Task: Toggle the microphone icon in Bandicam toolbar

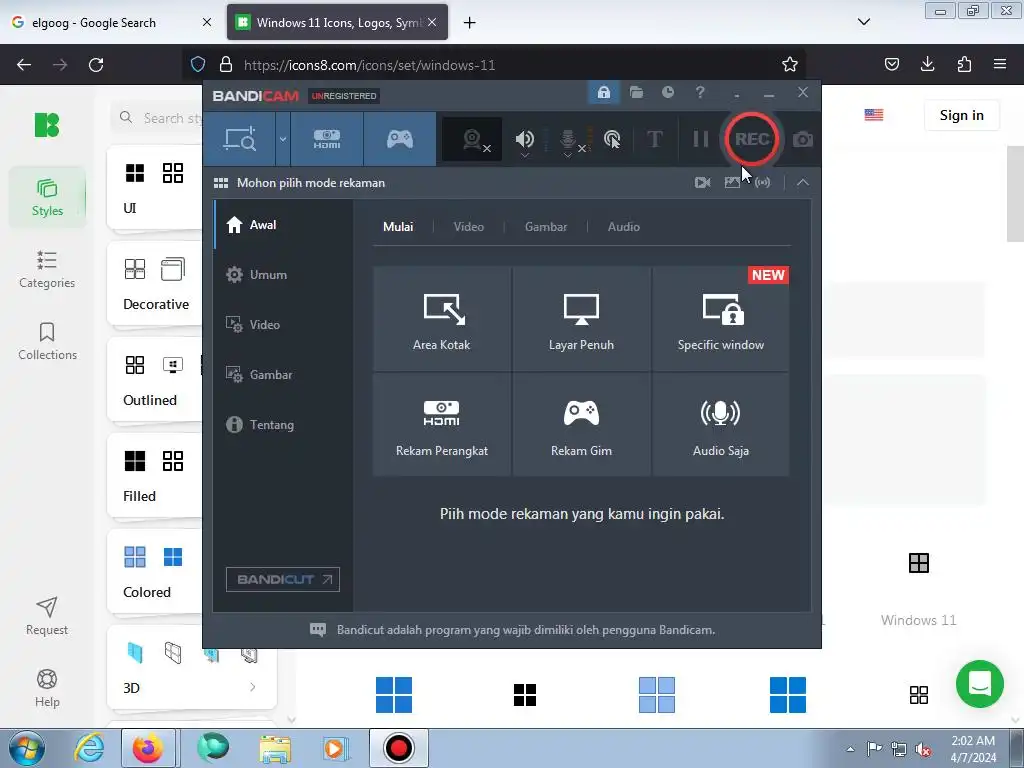Action: coord(569,140)
